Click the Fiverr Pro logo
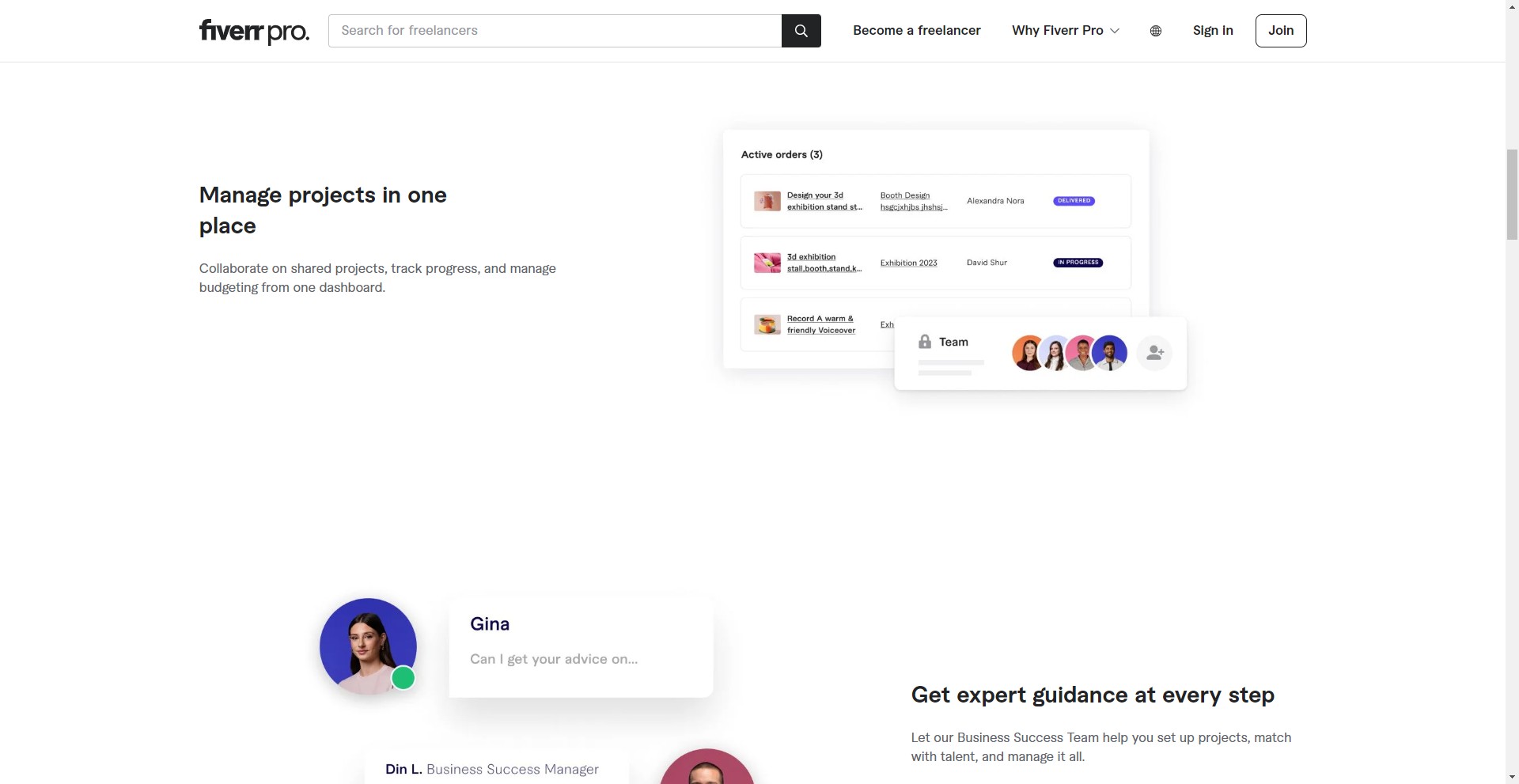The image size is (1519, 784). tap(254, 31)
